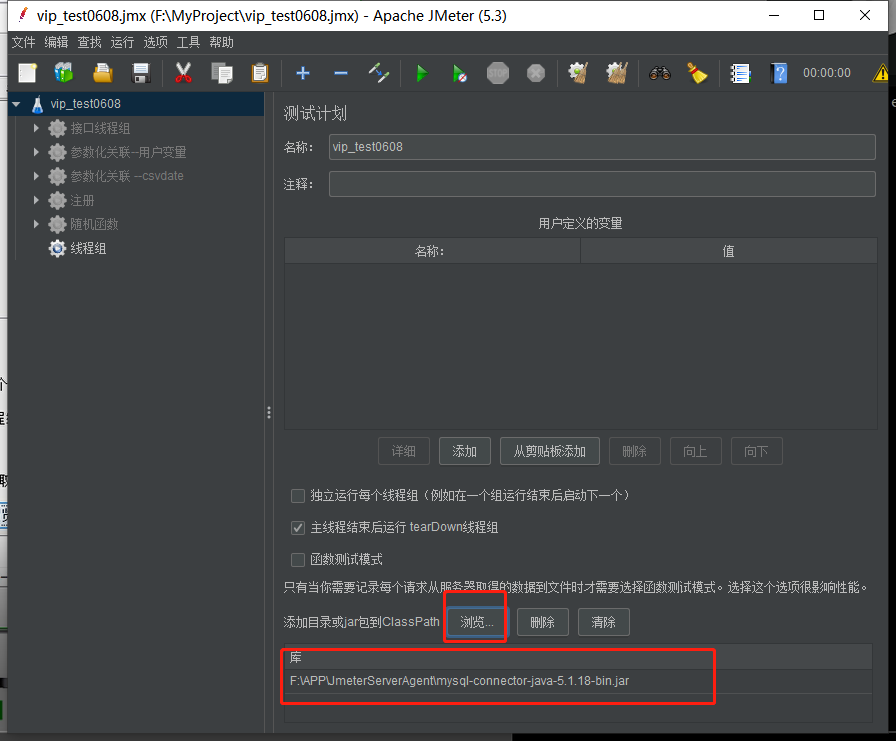Click the Cut scissors icon

click(x=183, y=73)
